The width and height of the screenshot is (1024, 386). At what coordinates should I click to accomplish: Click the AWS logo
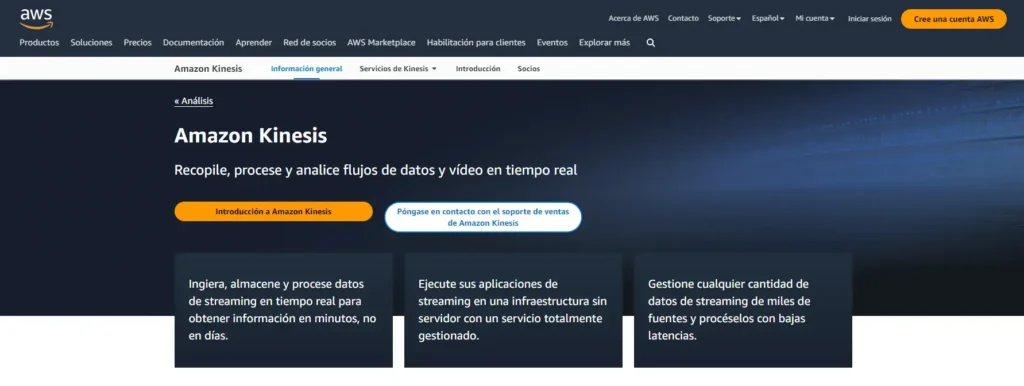click(36, 19)
